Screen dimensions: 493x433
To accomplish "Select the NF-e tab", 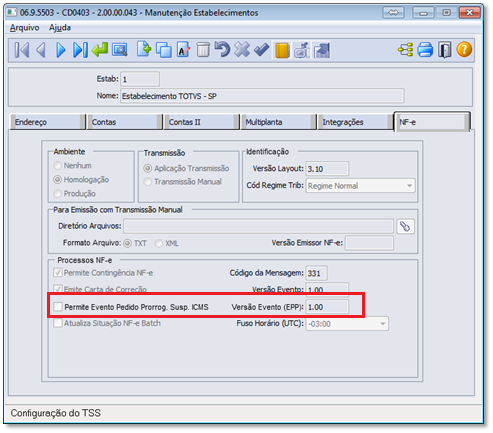I will point(432,122).
